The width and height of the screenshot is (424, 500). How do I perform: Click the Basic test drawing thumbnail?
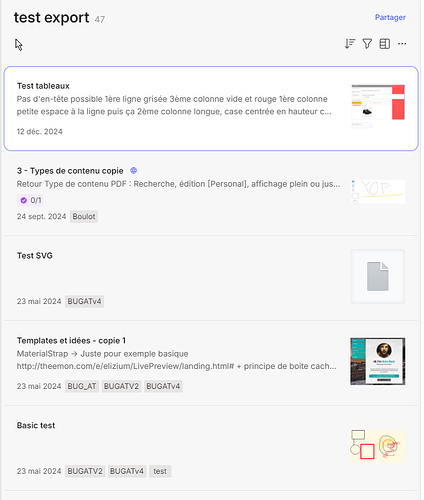tap(378, 446)
